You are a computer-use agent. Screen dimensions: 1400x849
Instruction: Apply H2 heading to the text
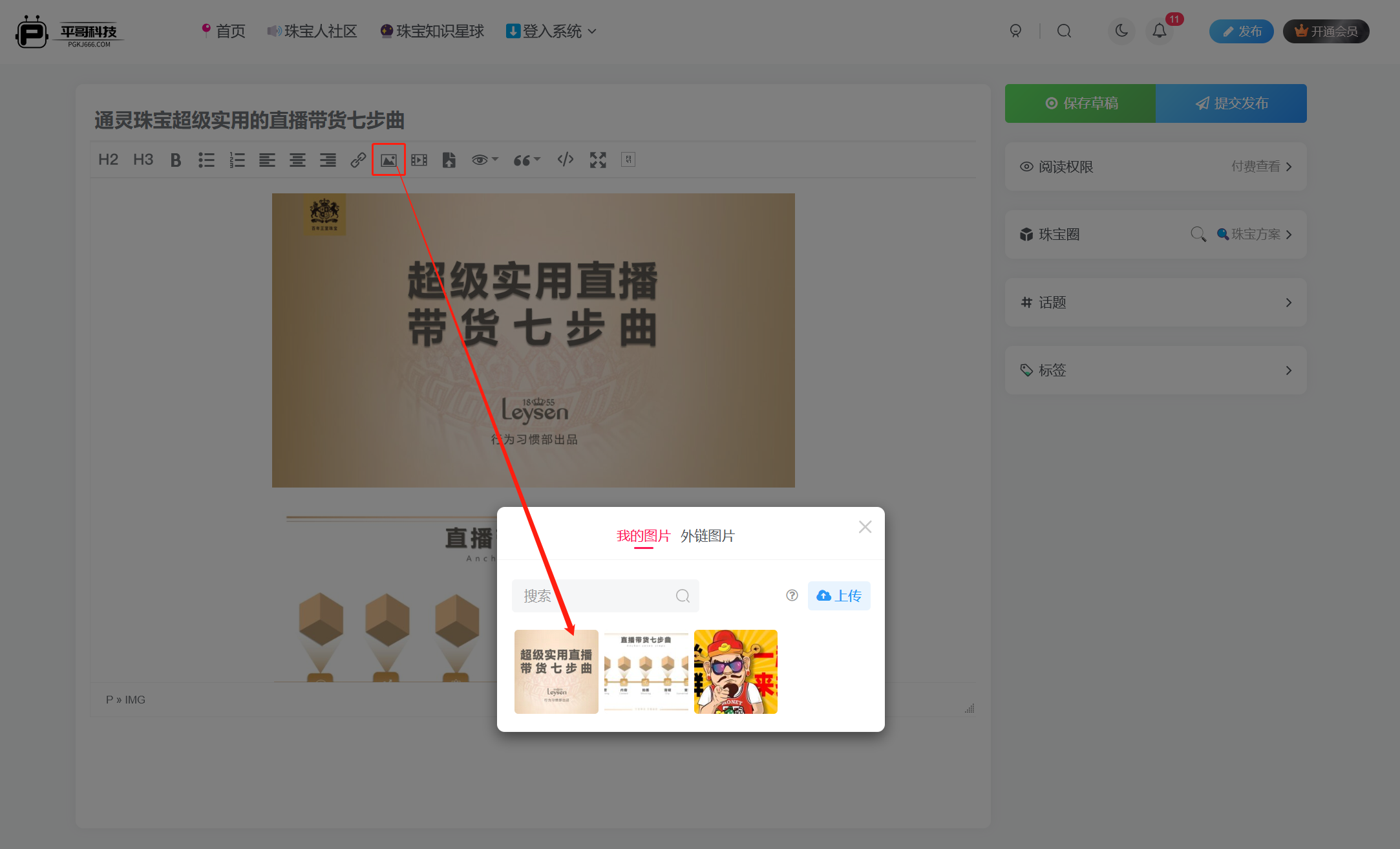click(x=108, y=159)
